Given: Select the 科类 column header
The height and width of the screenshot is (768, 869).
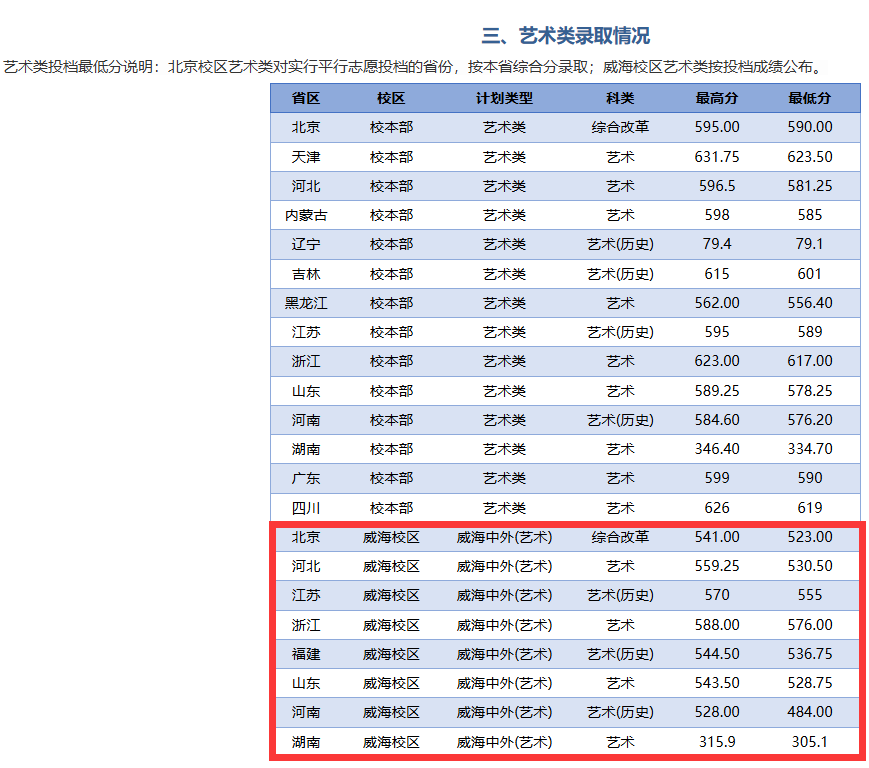Looking at the screenshot, I should [620, 99].
